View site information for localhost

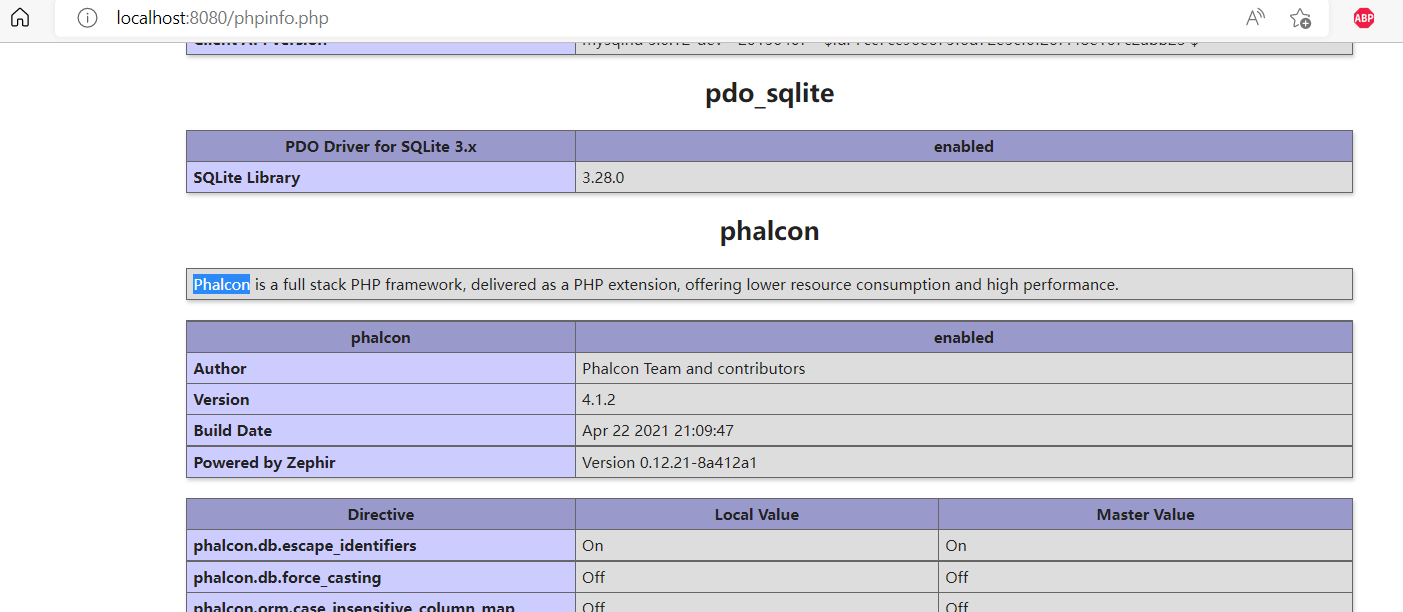[88, 18]
